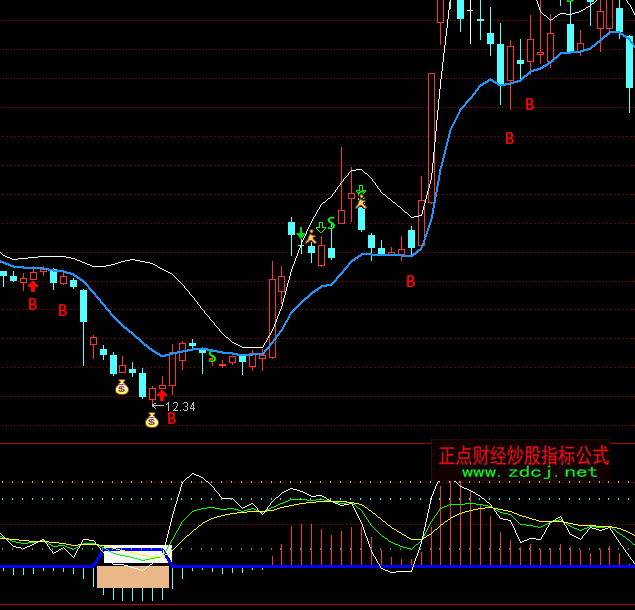Click the red B right of lower money bag
The width and height of the screenshot is (635, 610).
coord(171,418)
